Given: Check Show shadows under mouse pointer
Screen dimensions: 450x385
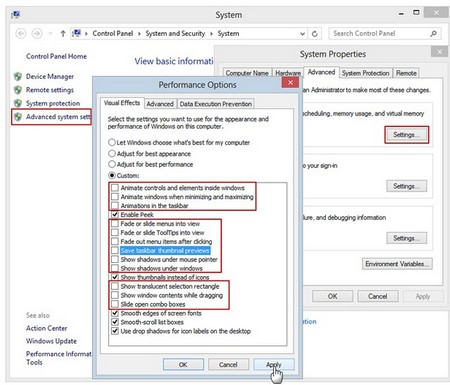Looking at the screenshot, I should coord(115,259).
